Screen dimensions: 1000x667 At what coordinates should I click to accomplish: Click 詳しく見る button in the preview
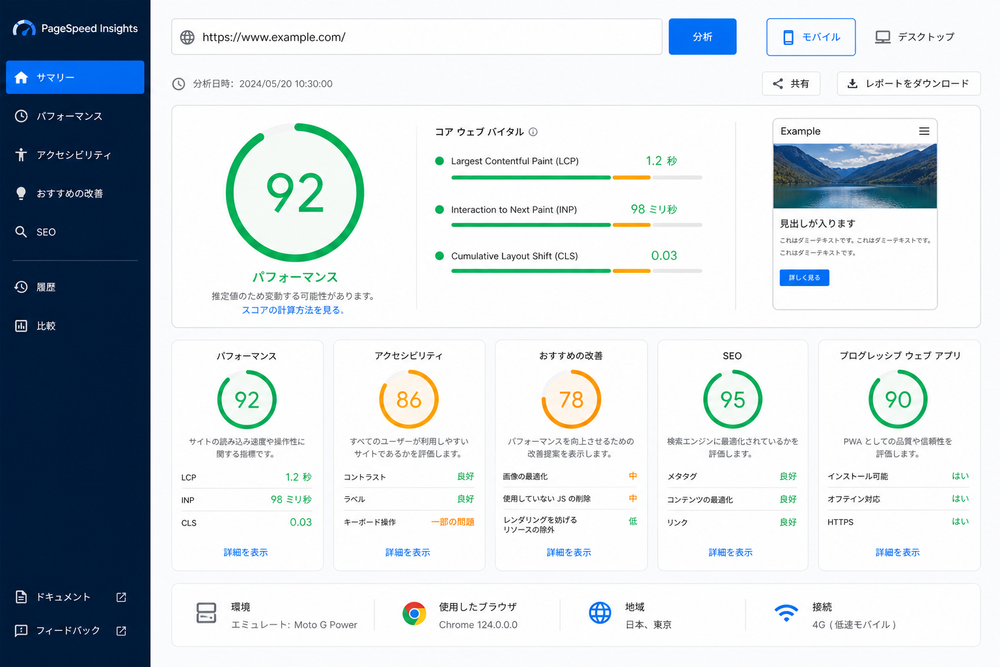click(804, 277)
